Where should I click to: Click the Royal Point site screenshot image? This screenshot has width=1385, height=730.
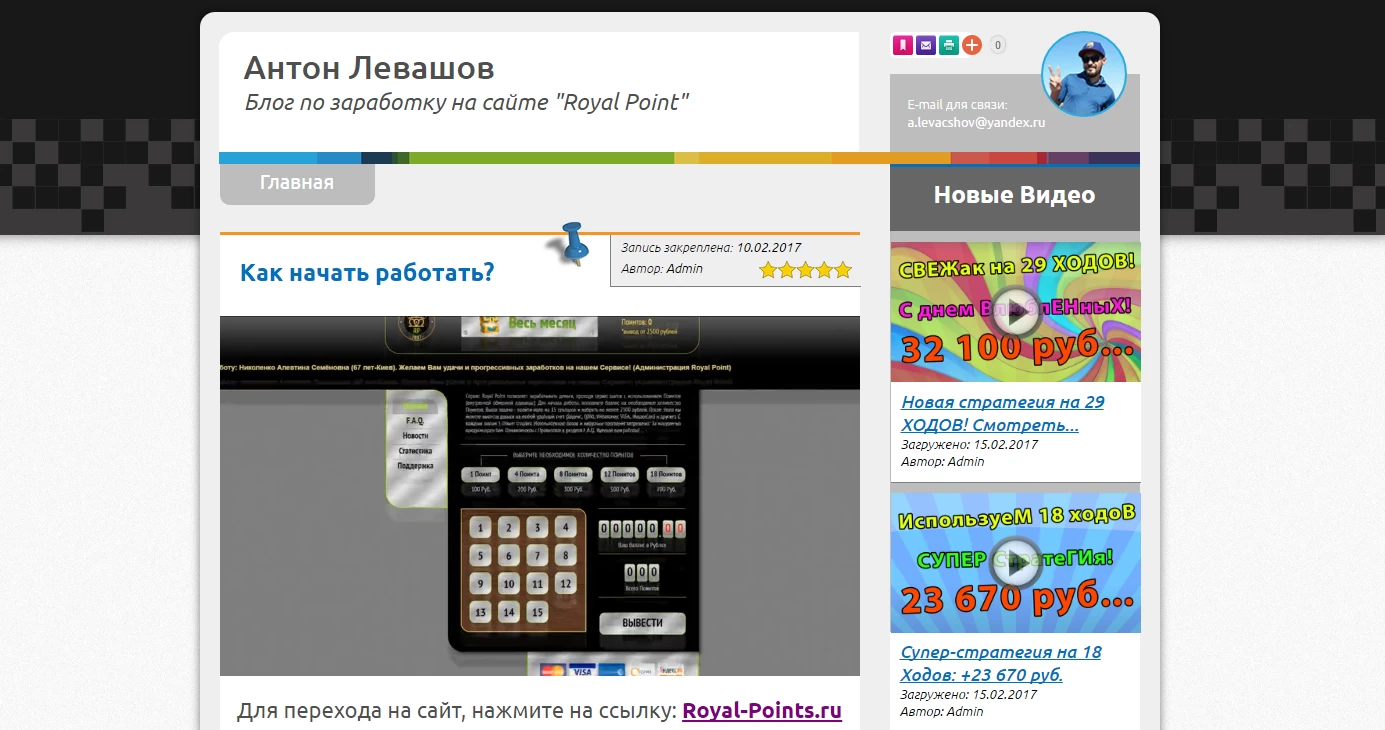(540, 496)
